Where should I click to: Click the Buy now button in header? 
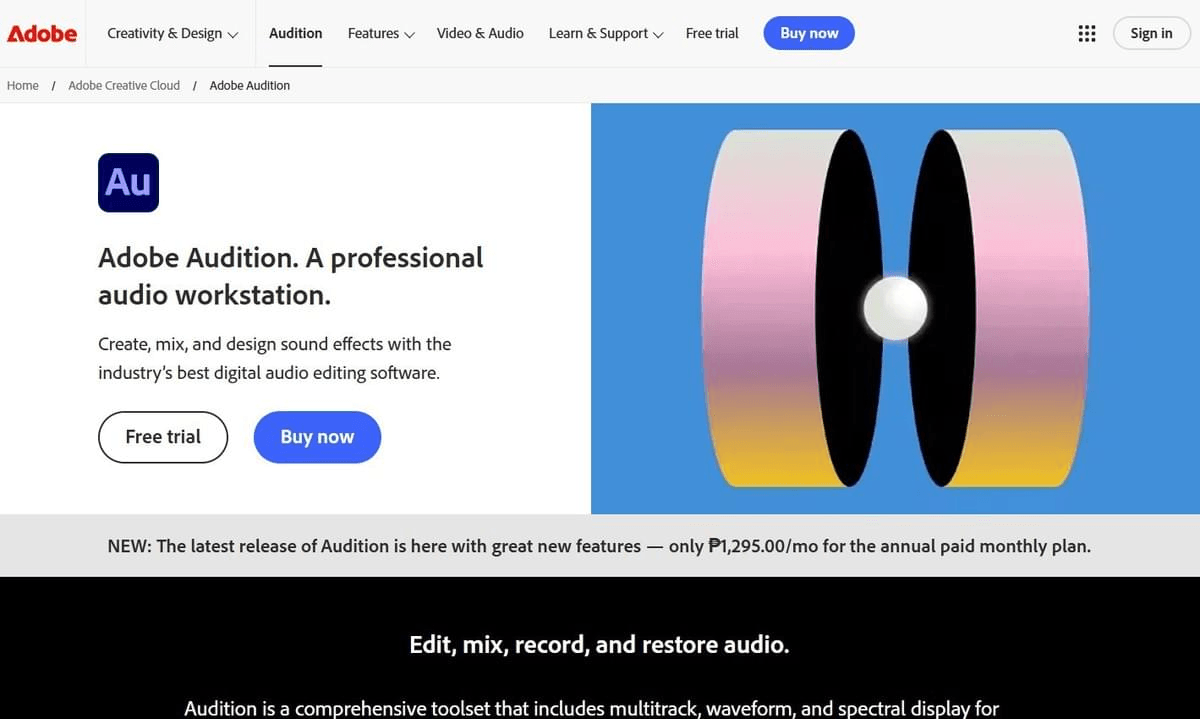[809, 33]
